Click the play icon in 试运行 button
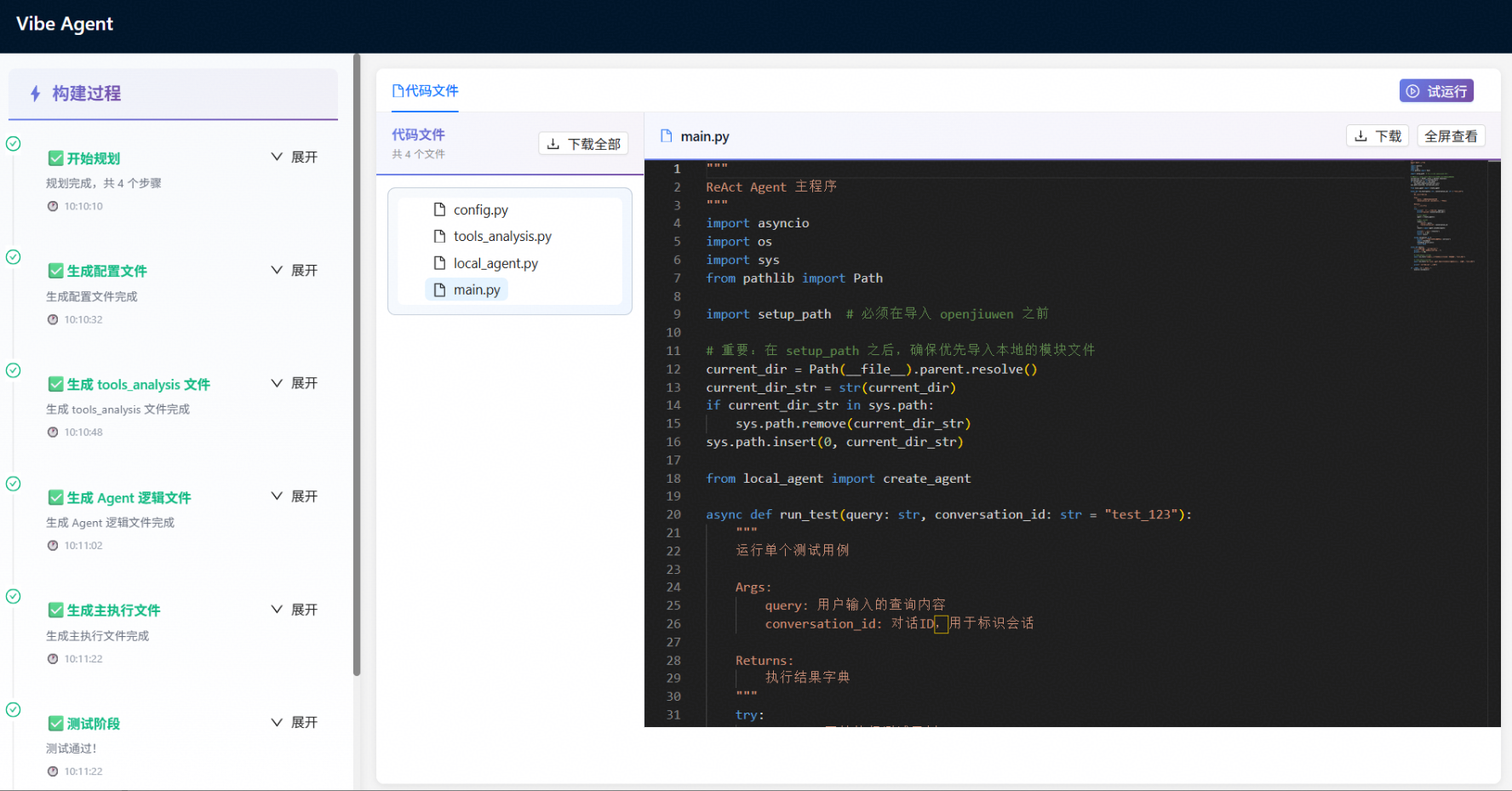Viewport: 1512px width, 791px height. point(1412,91)
